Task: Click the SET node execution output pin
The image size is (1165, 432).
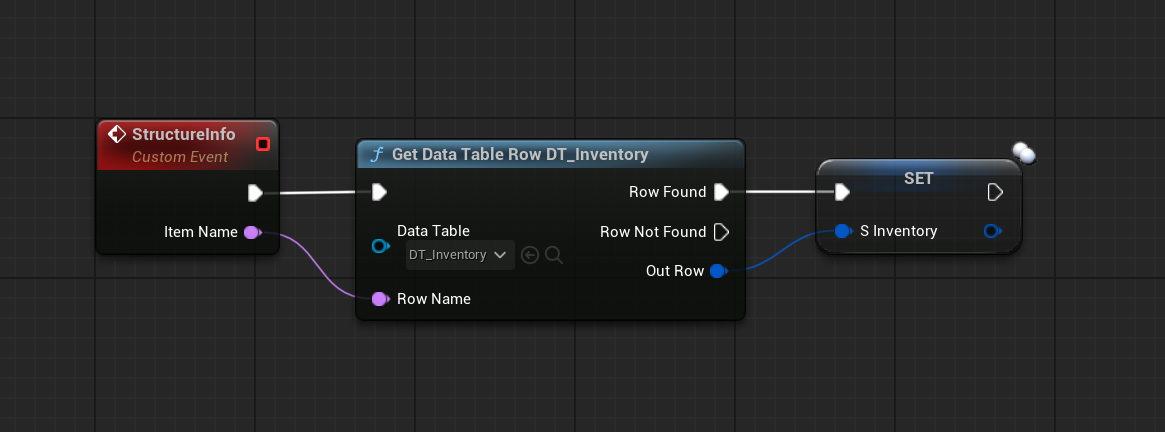Action: (x=996, y=193)
